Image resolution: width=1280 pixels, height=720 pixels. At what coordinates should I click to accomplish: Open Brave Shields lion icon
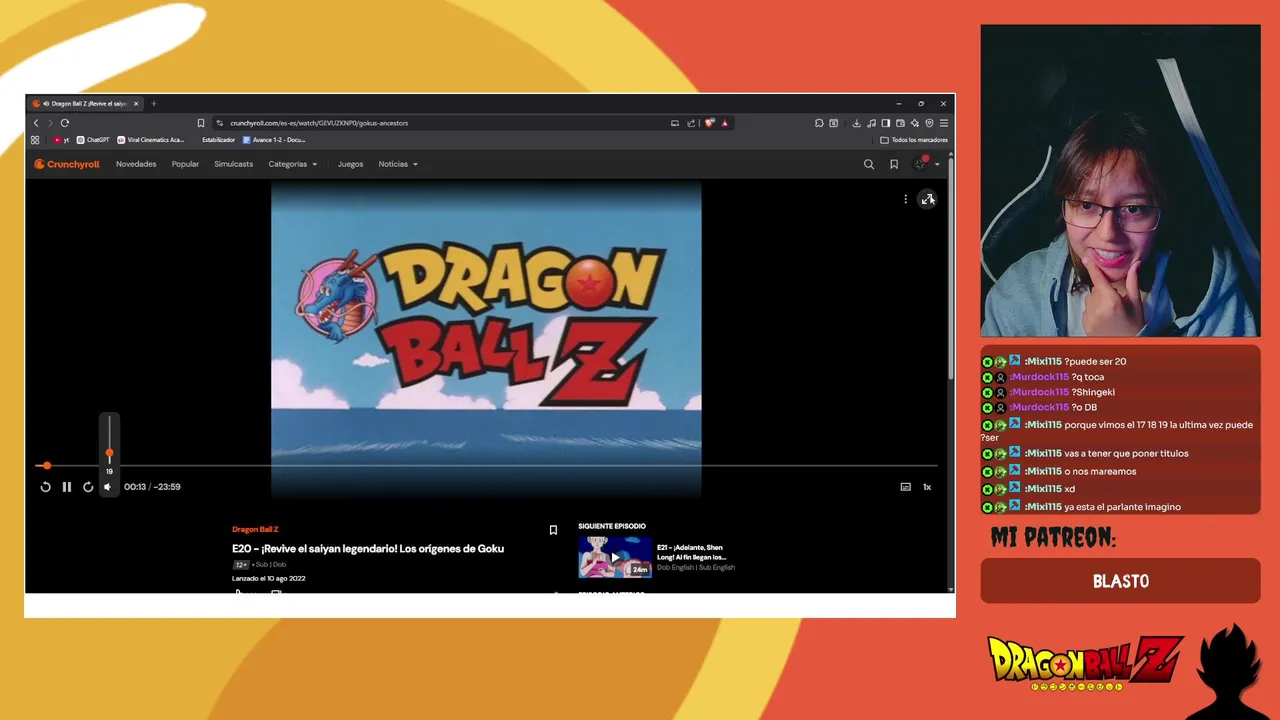710,123
